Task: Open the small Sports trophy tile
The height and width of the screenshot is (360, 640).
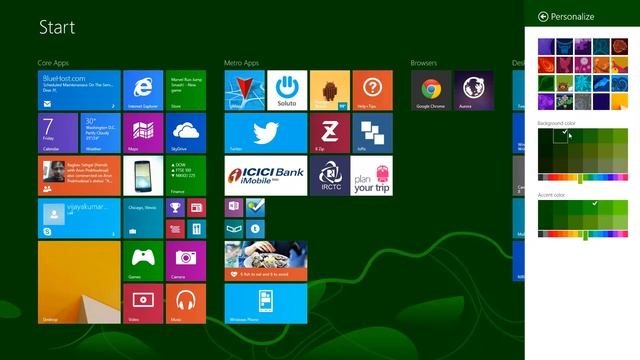Action: point(175,208)
